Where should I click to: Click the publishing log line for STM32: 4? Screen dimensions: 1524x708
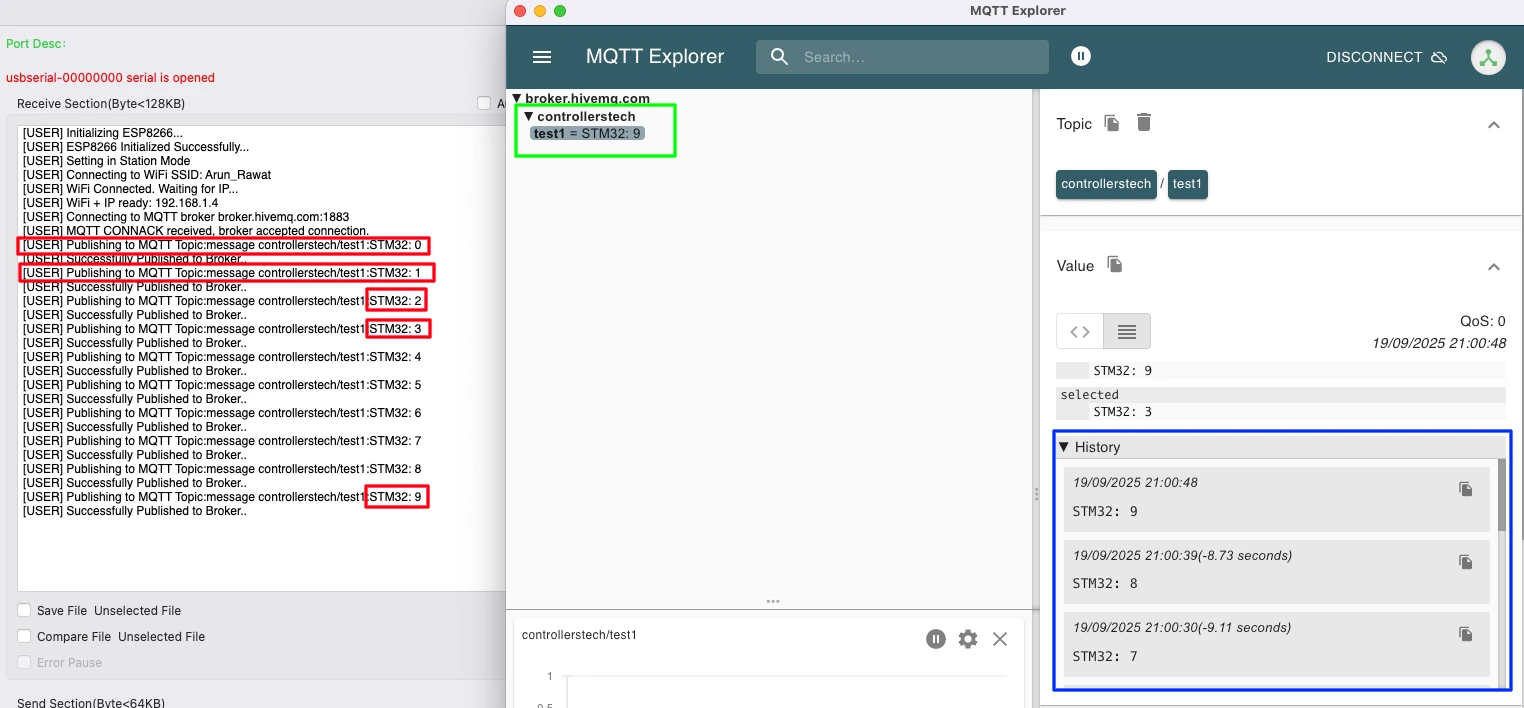click(x=222, y=357)
